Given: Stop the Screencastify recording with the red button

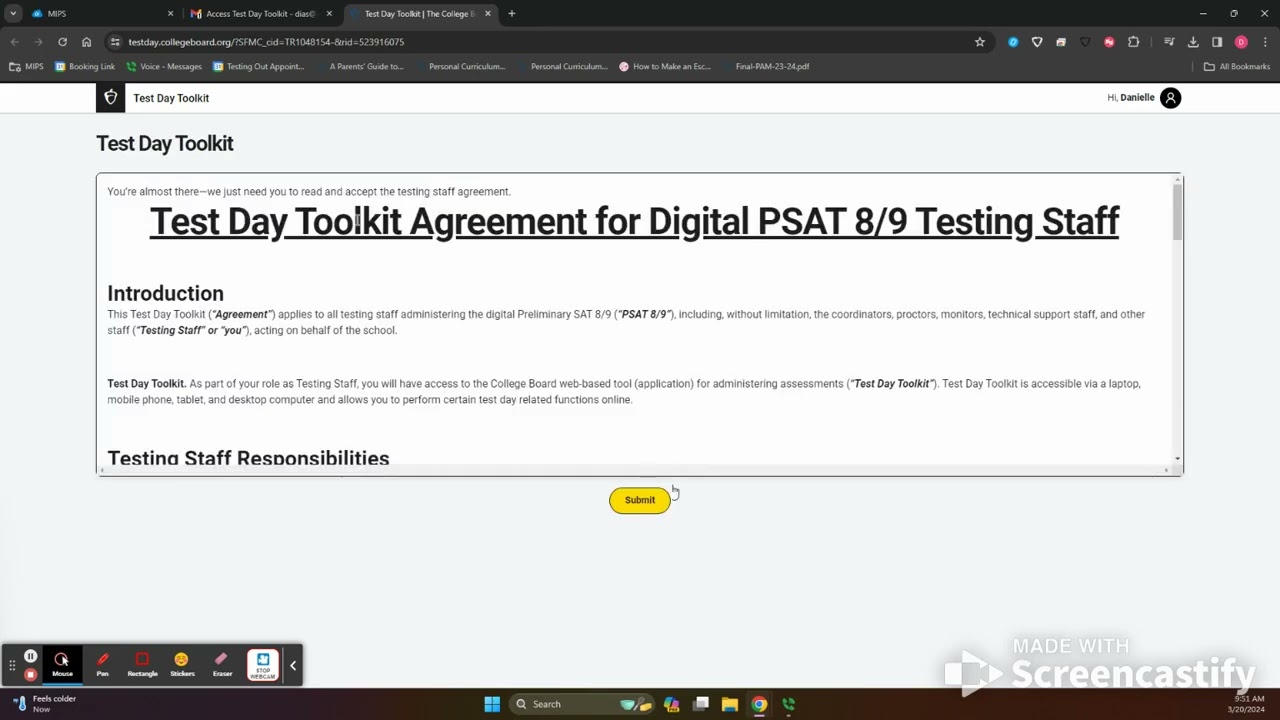Looking at the screenshot, I should 31,674.
